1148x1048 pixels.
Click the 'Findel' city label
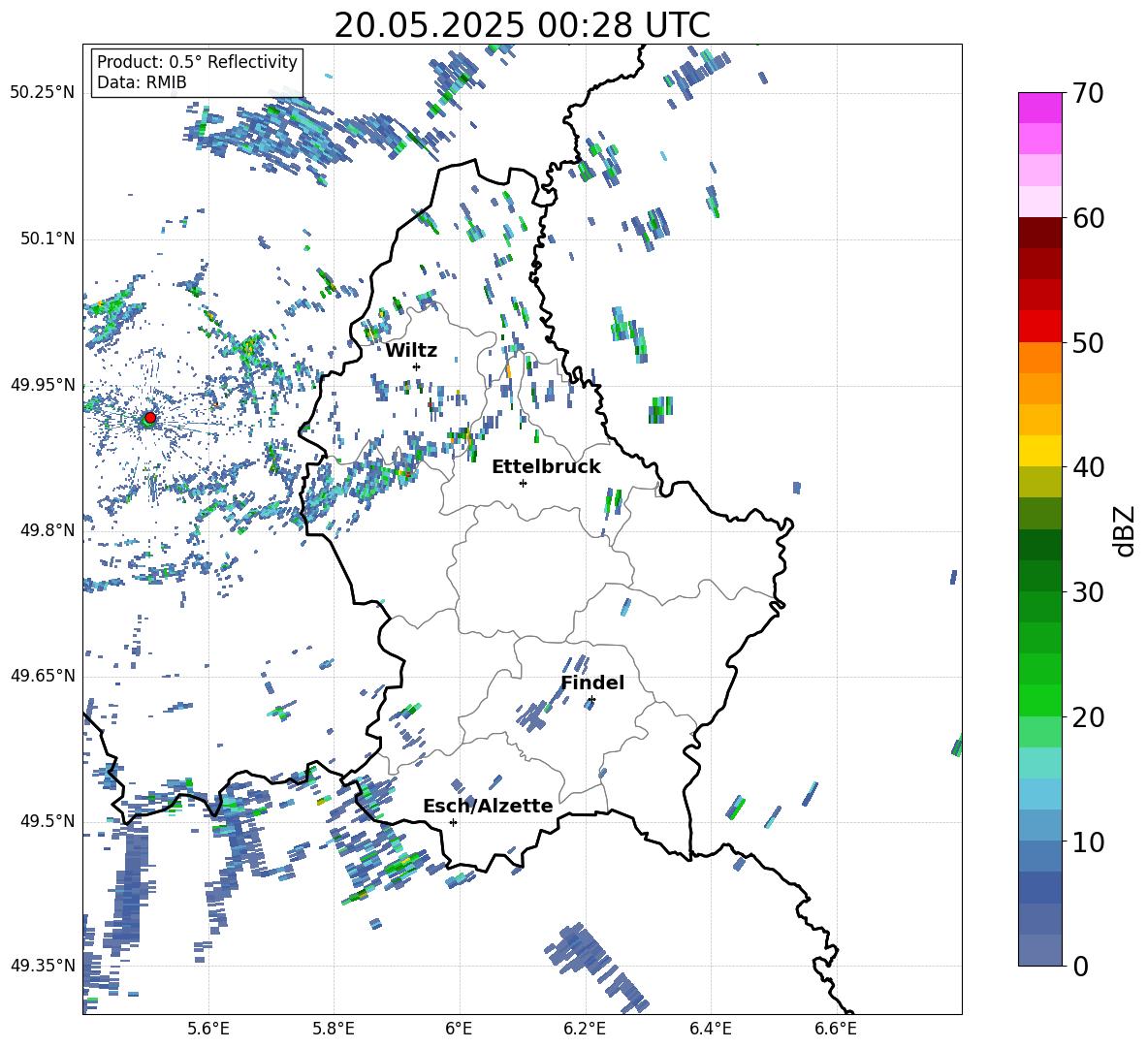(592, 683)
